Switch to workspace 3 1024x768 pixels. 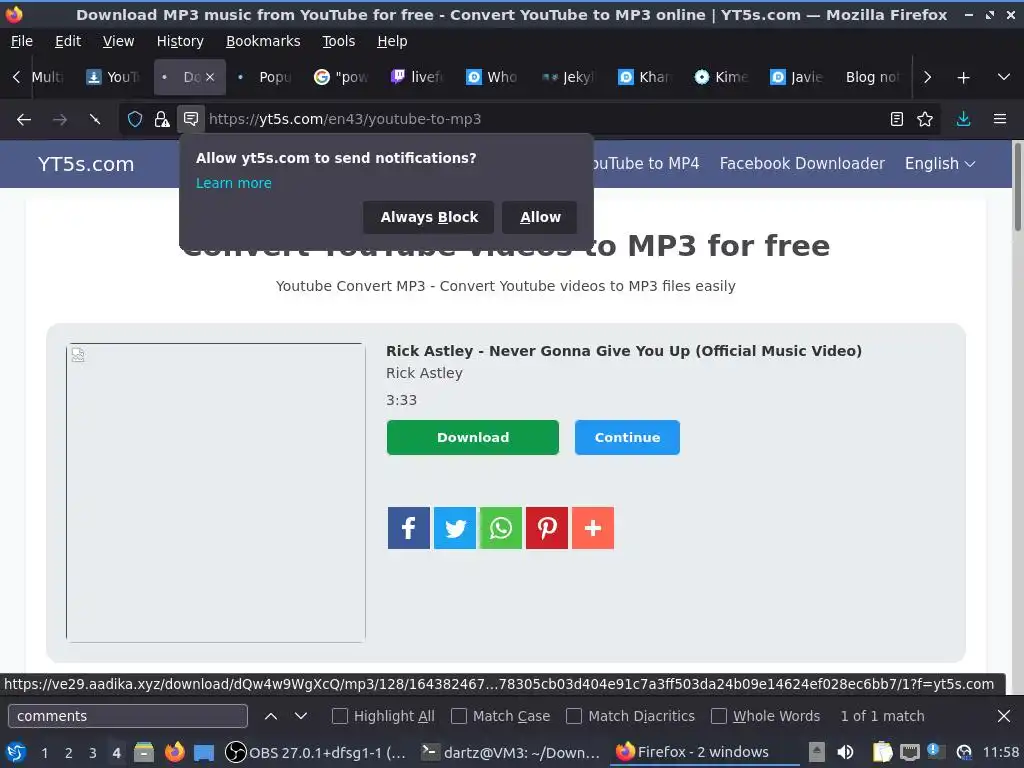pyautogui.click(x=93, y=753)
